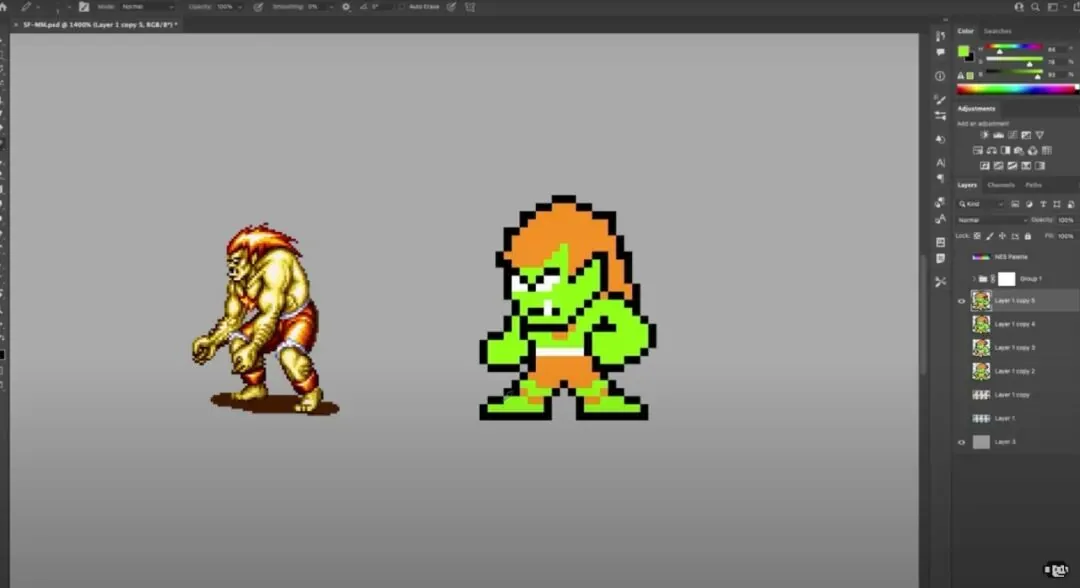Add a Levels adjustment

pos(998,135)
